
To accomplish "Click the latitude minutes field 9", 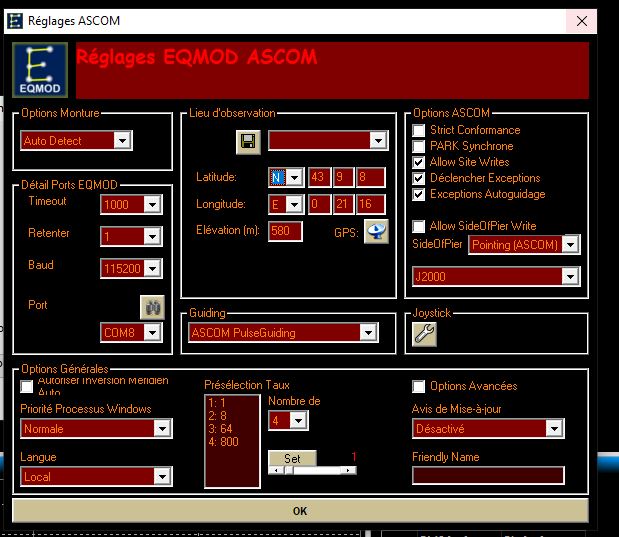I will (343, 177).
